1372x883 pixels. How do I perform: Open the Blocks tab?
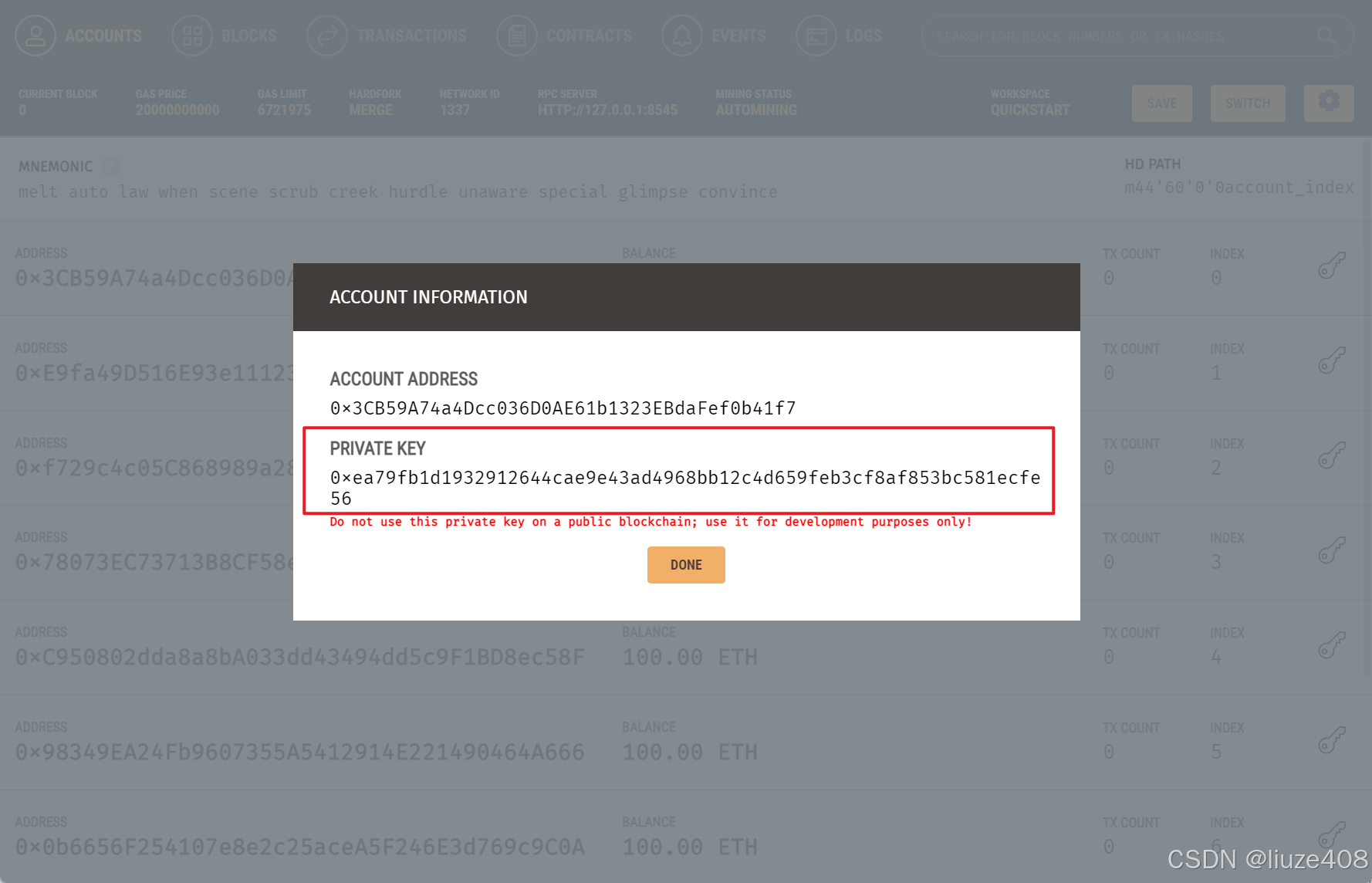click(x=224, y=36)
